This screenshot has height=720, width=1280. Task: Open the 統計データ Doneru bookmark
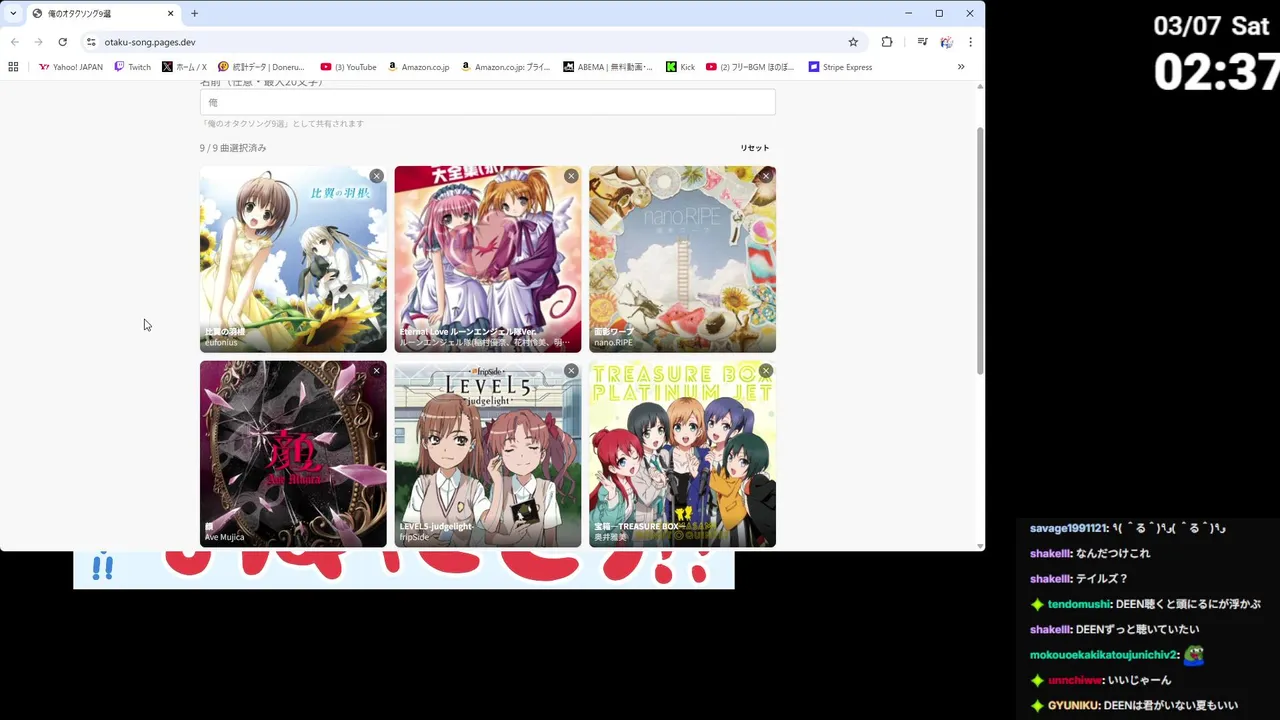tap(261, 67)
